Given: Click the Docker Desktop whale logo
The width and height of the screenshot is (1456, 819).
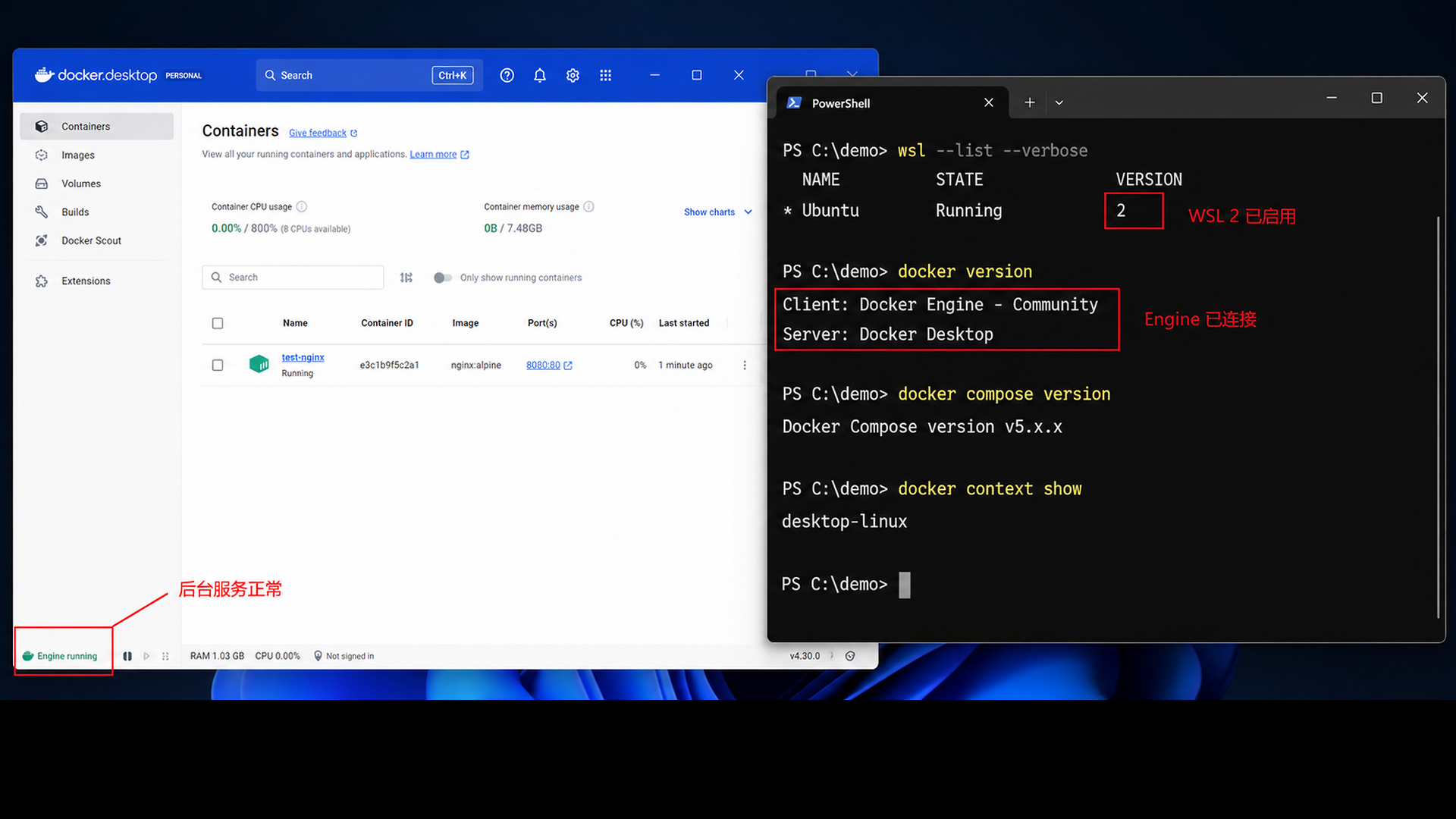Looking at the screenshot, I should click(44, 74).
